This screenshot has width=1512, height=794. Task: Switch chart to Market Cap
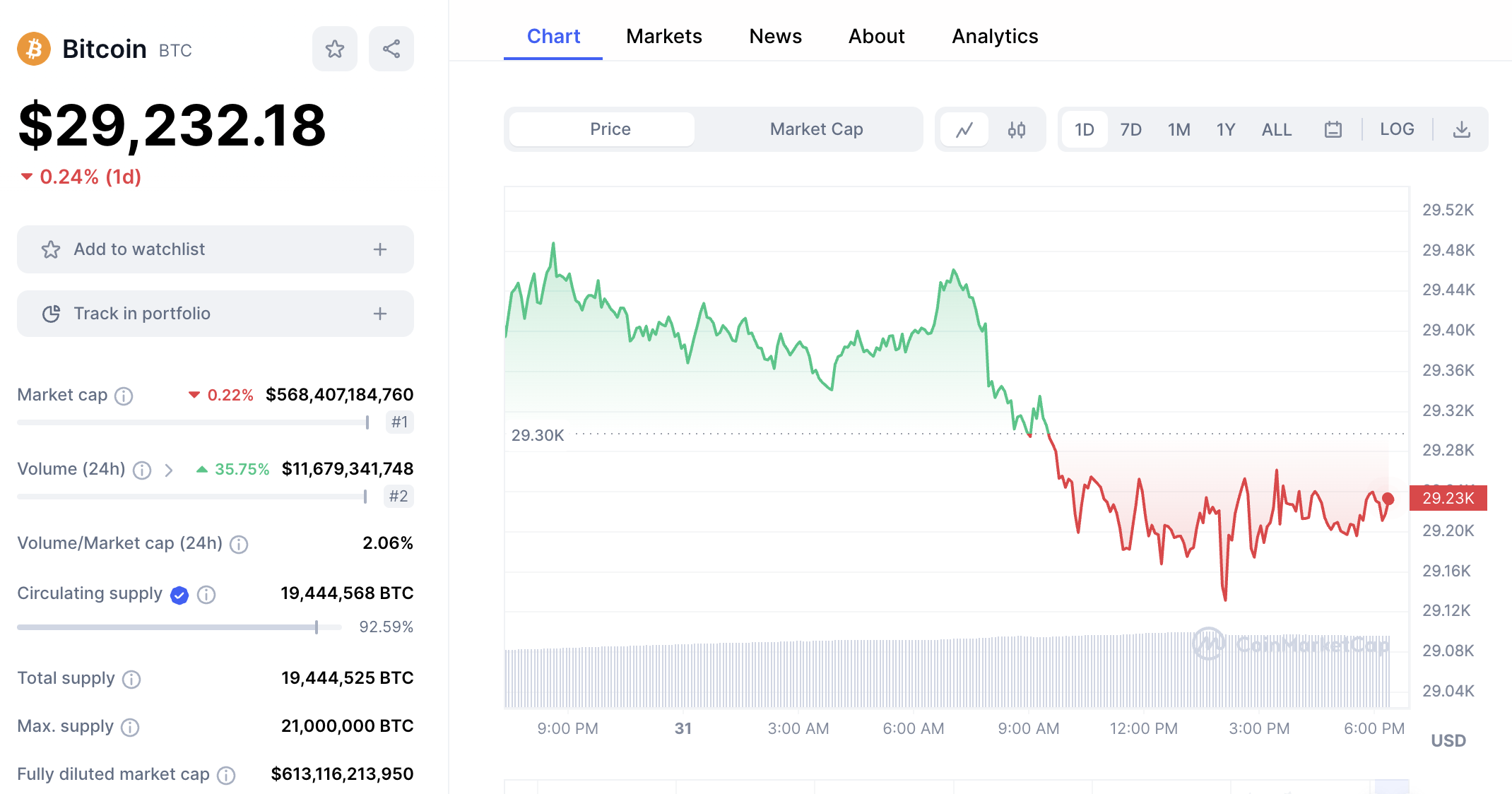point(816,129)
